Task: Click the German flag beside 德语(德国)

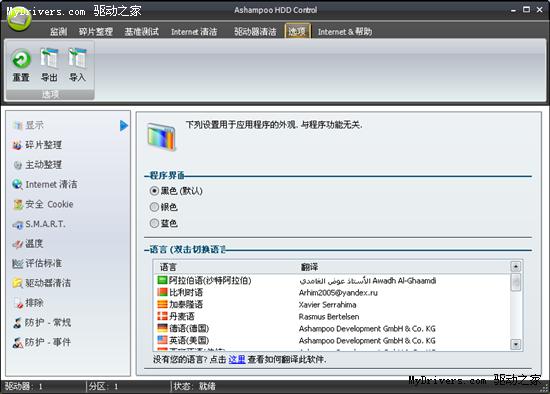Action: pyautogui.click(x=162, y=328)
